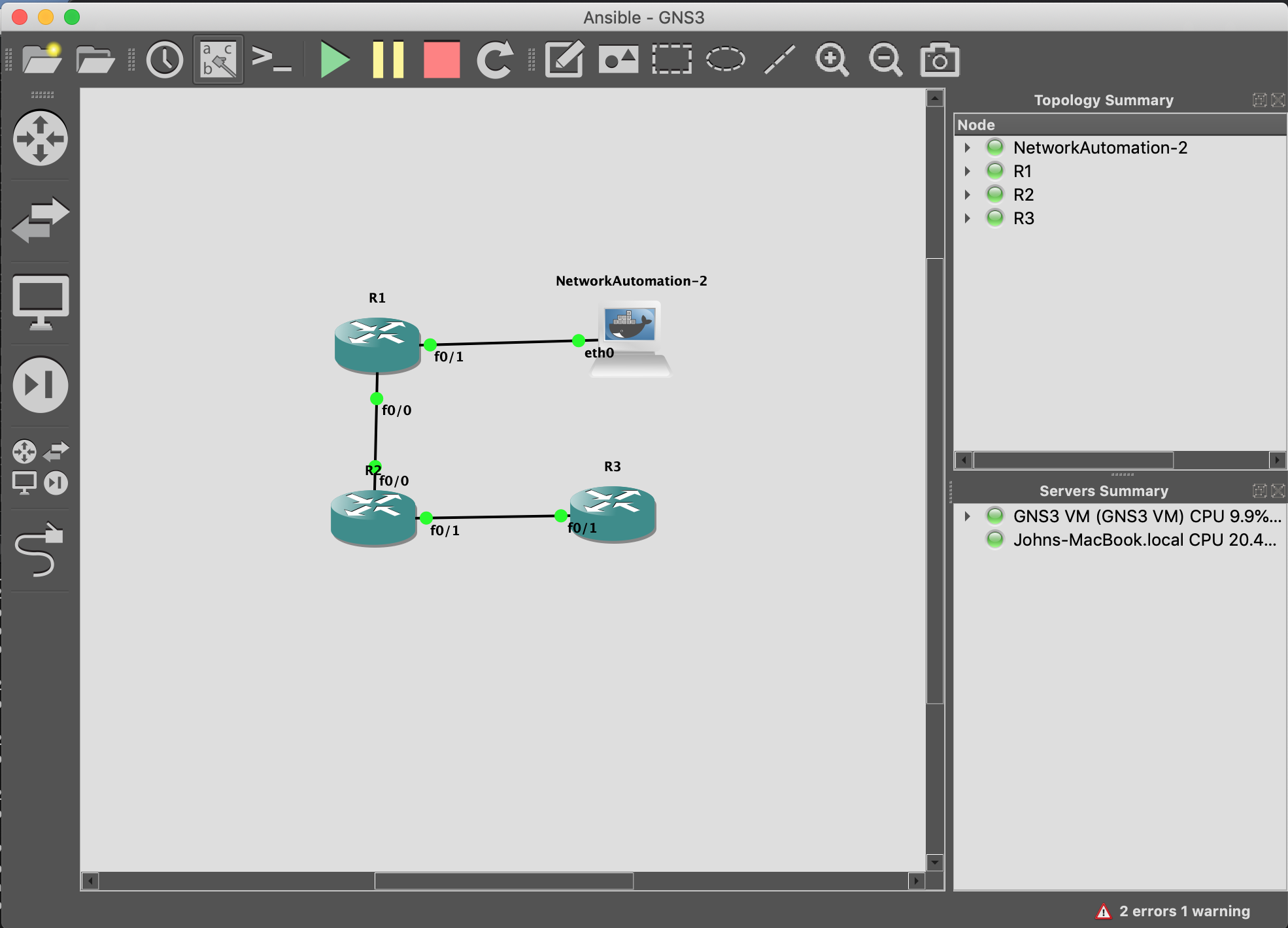Select R3 row in Topology Summary
The width and height of the screenshot is (1288, 928).
pyautogui.click(x=1121, y=218)
